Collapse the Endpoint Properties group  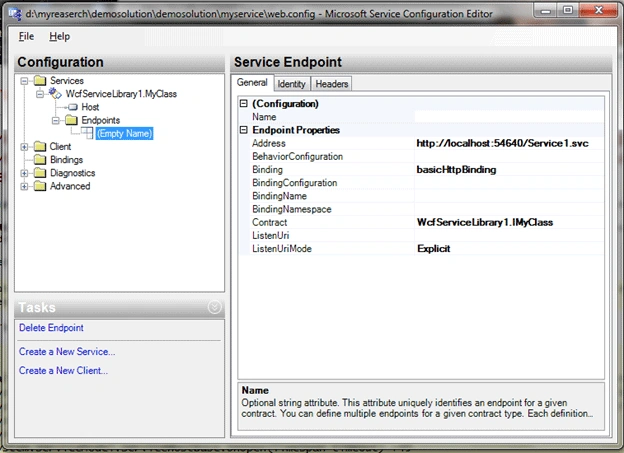click(x=244, y=130)
